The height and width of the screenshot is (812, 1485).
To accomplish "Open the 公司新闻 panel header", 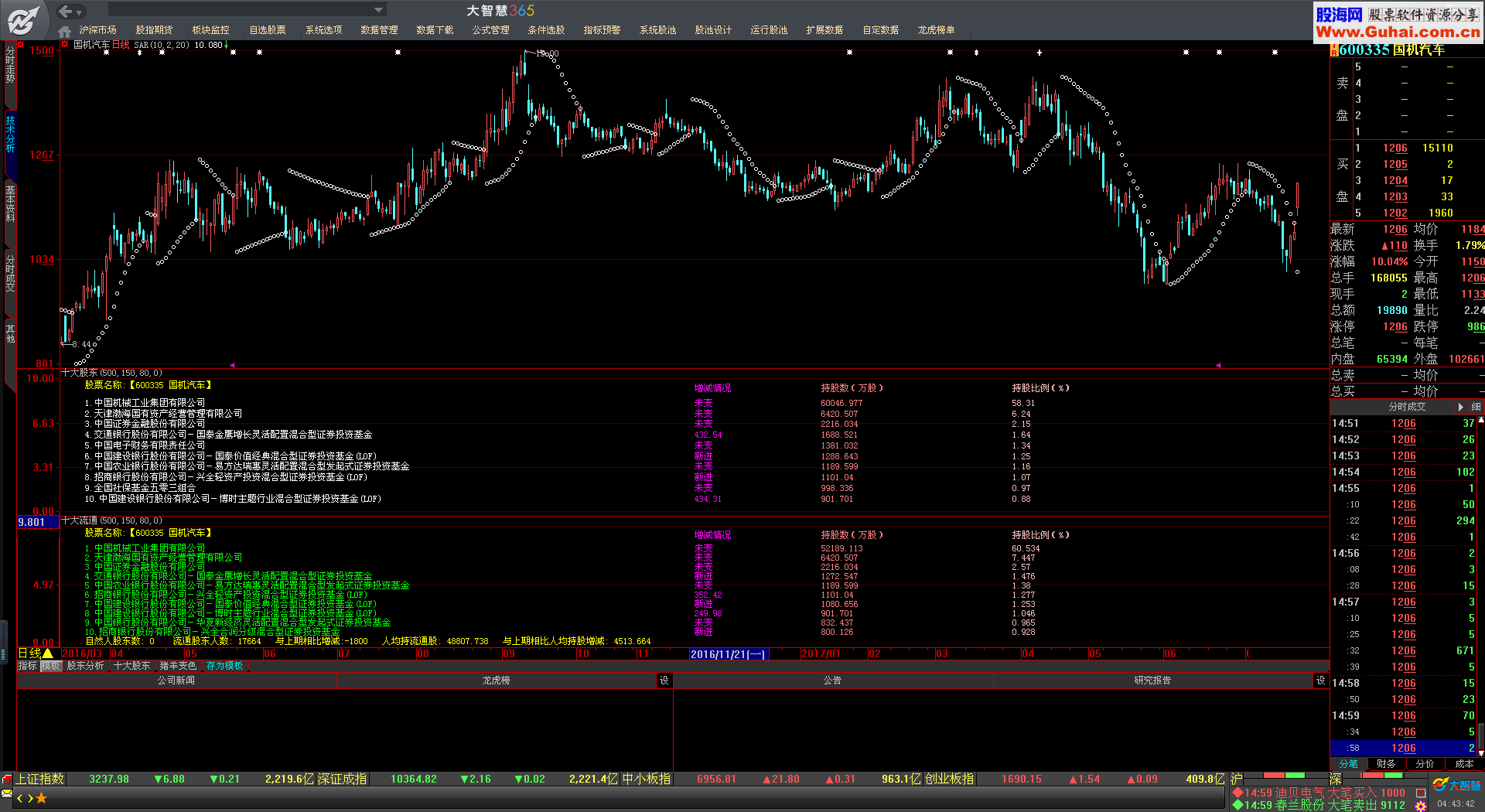I will tap(176, 681).
